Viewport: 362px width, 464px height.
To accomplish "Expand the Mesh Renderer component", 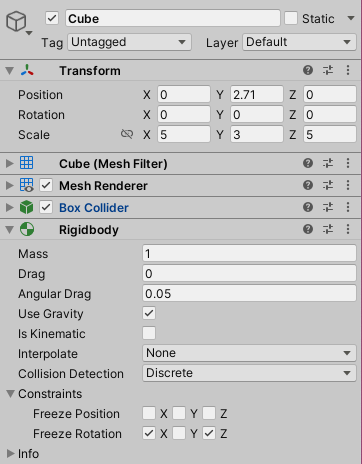I will (10, 185).
